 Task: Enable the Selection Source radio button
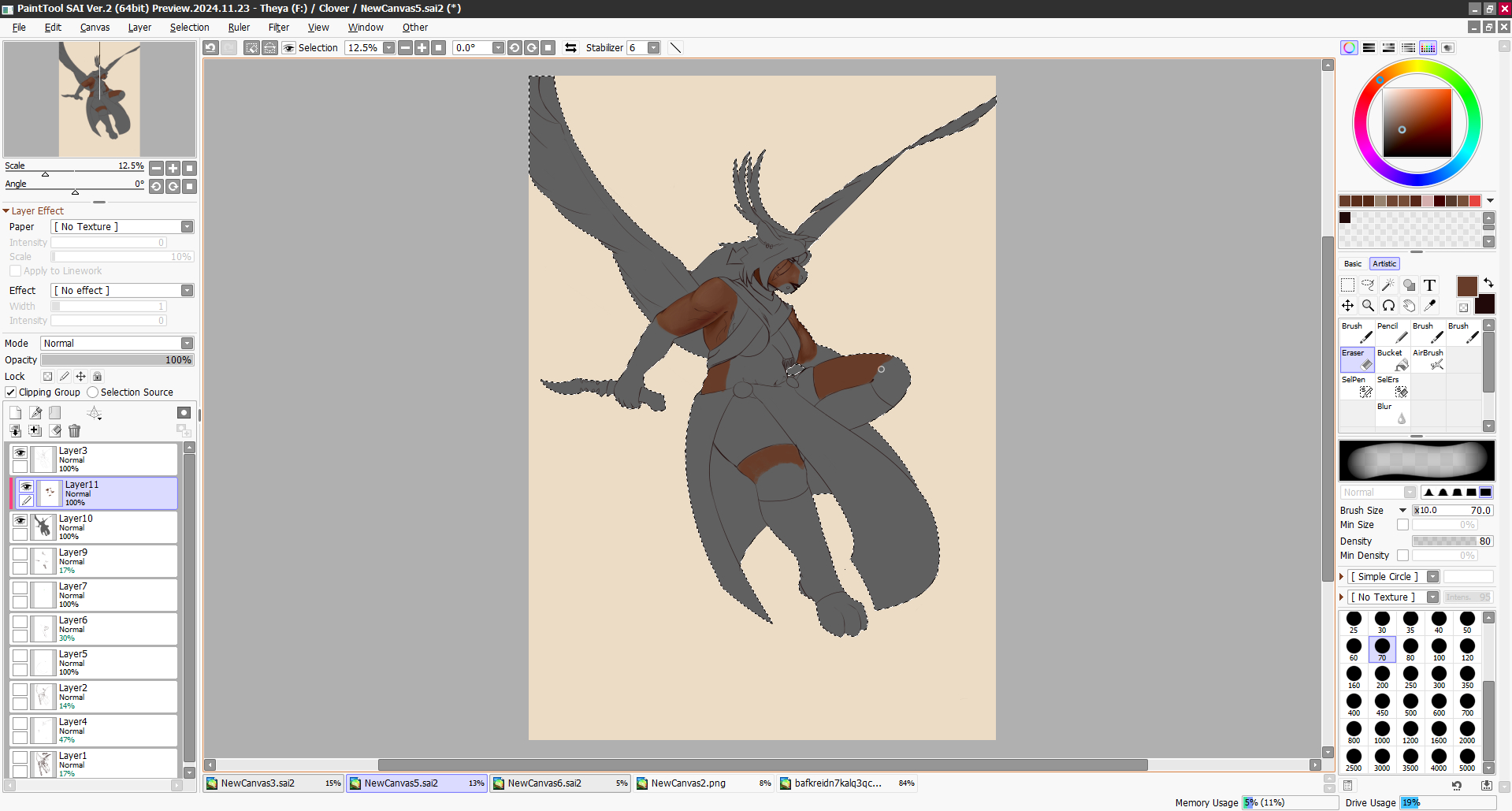pyautogui.click(x=93, y=392)
